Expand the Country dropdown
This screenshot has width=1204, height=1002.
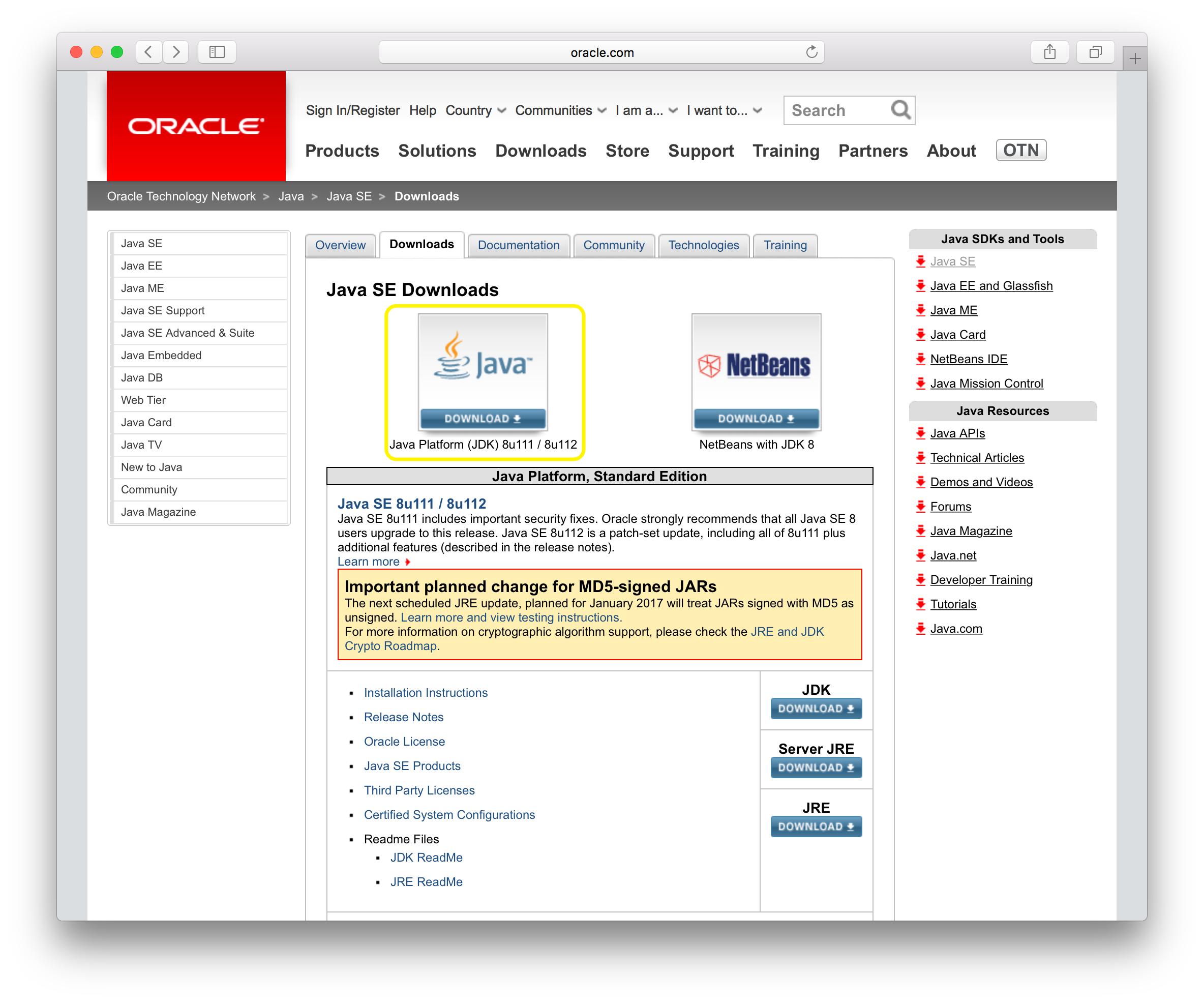tap(475, 110)
